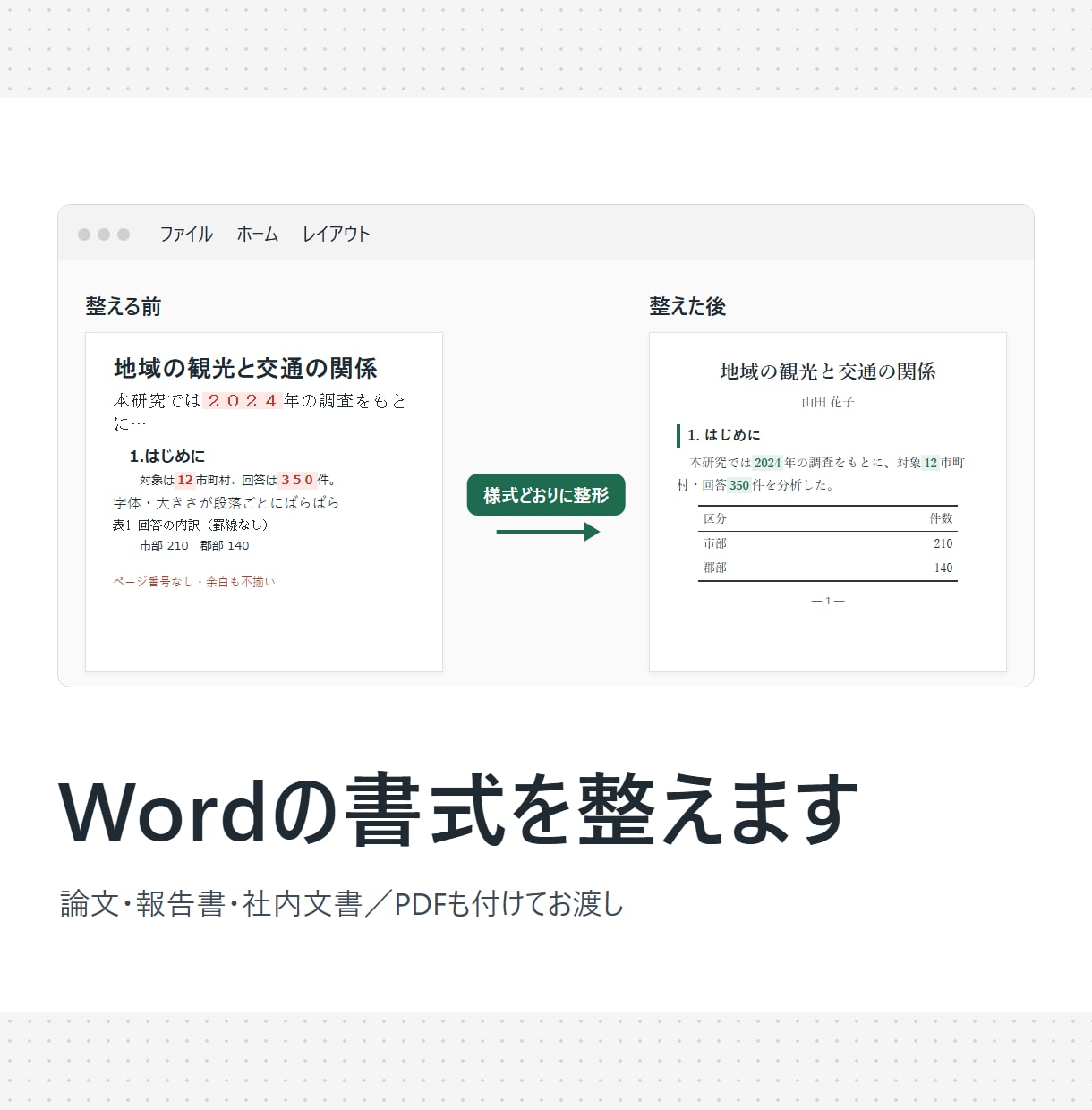The image size is (1092, 1110).
Task: Open the レイアウト menu
Action: click(x=336, y=234)
